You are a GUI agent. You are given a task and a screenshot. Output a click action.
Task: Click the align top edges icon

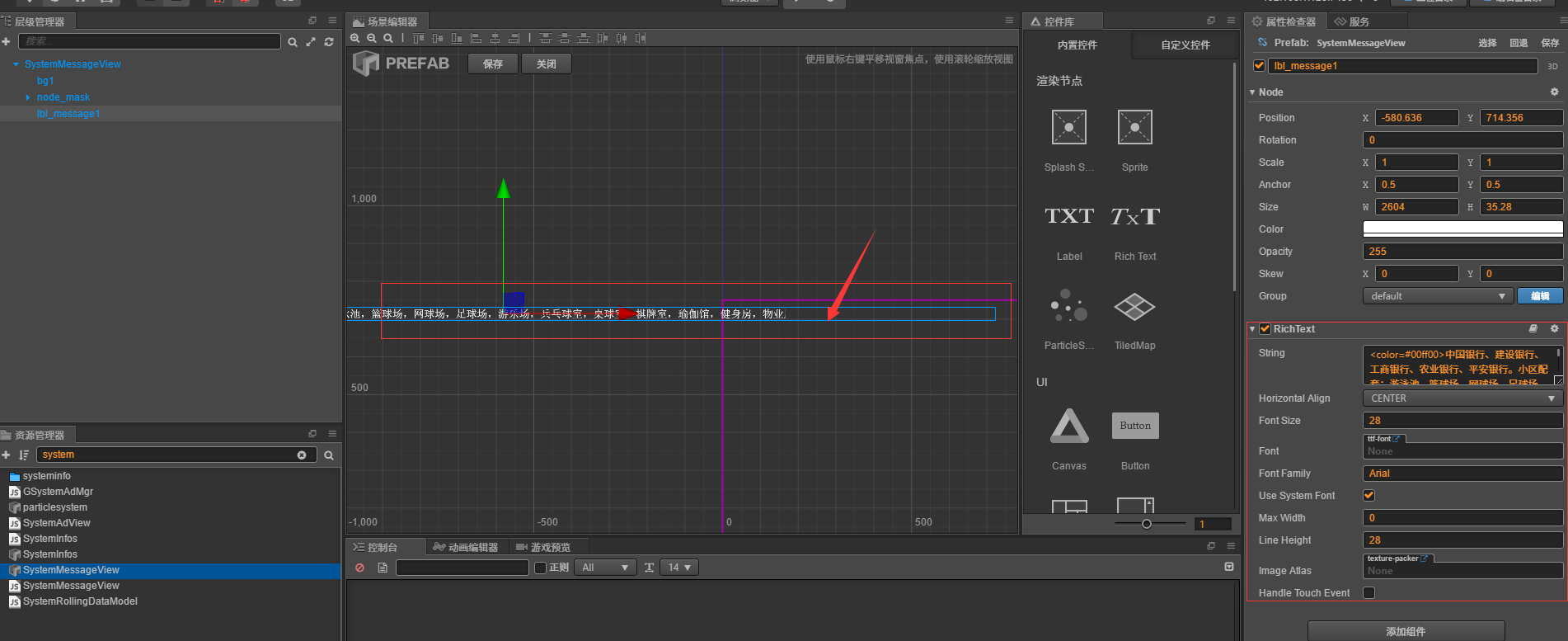(419, 38)
